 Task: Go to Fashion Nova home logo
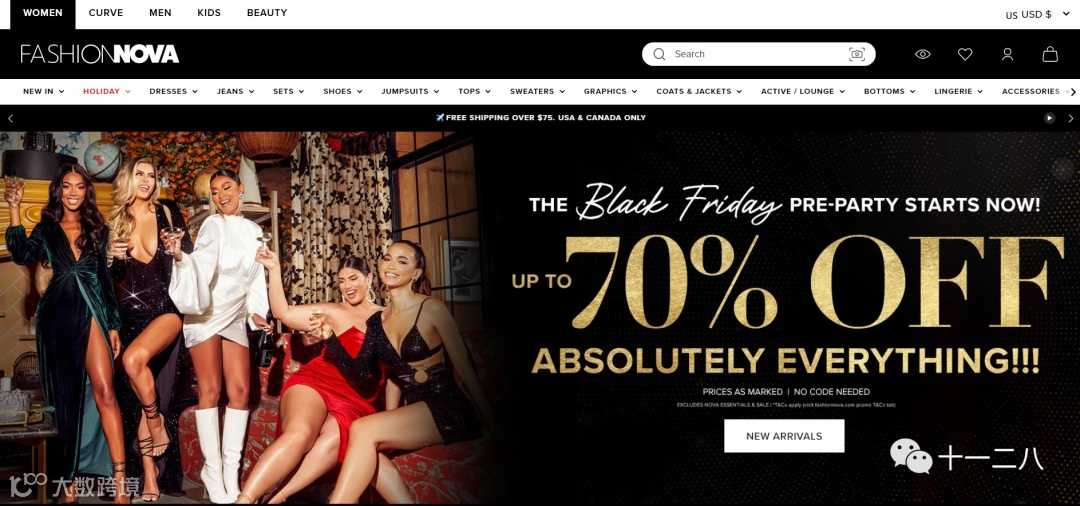[100, 54]
